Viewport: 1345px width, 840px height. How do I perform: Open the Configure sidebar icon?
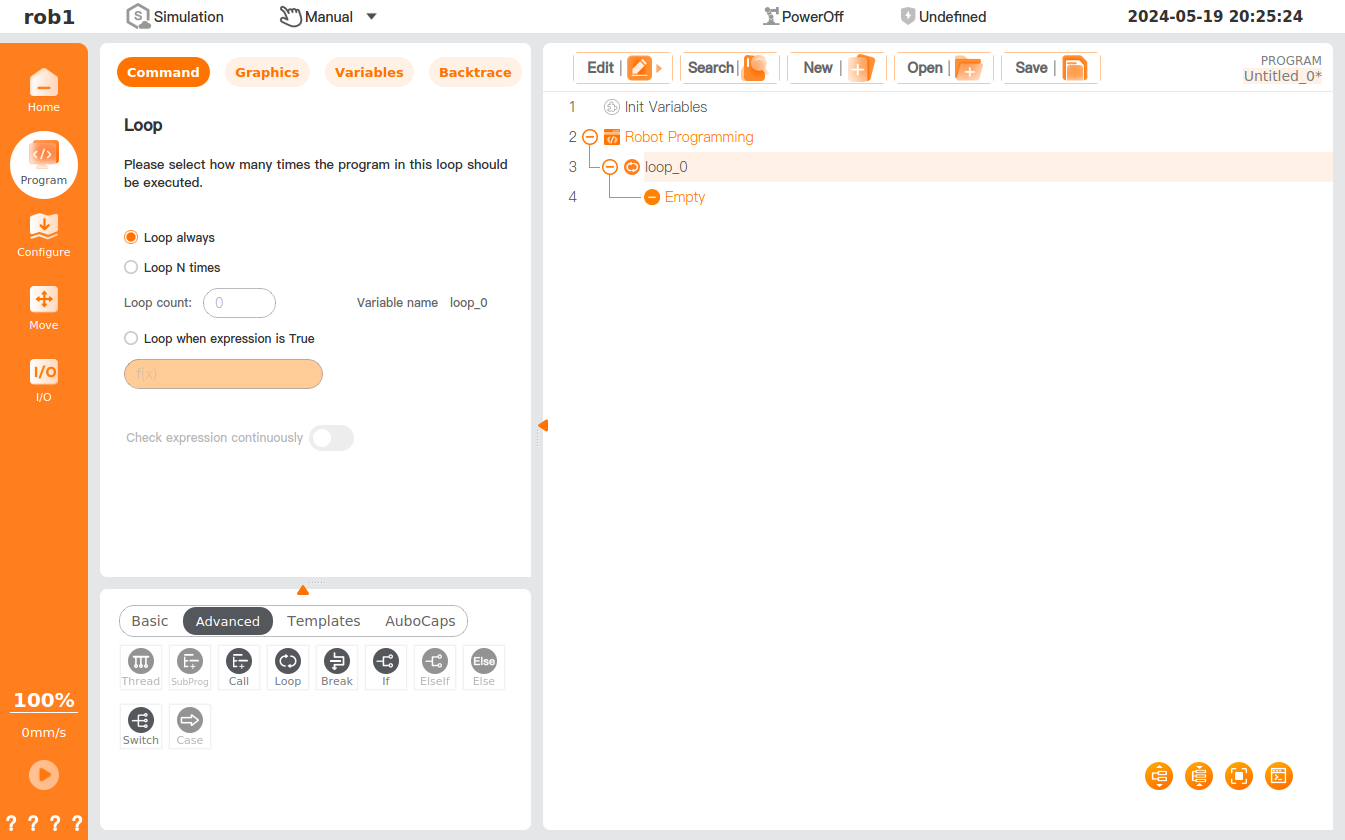coord(43,235)
